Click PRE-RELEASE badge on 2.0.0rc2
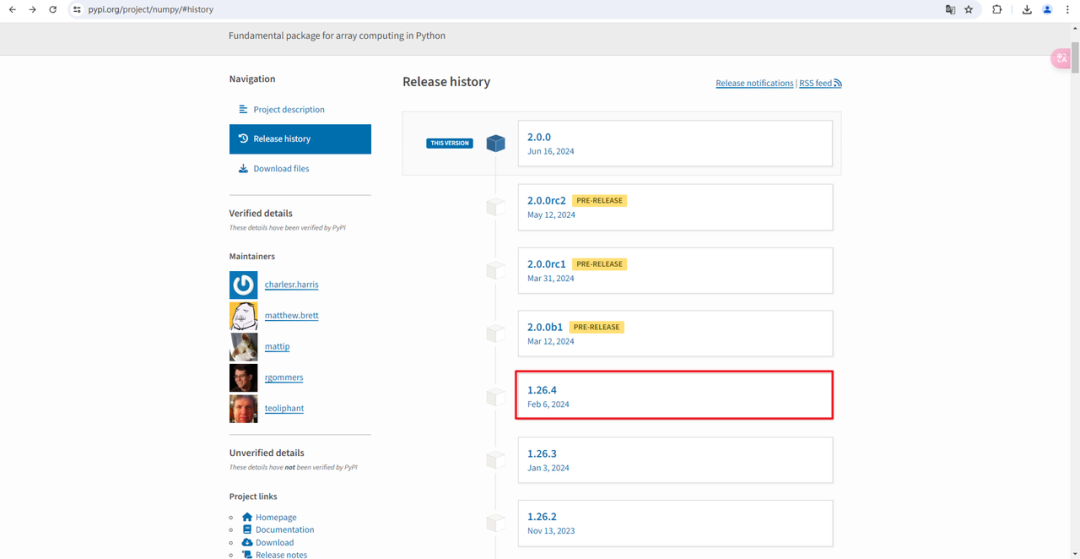 pyautogui.click(x=599, y=200)
